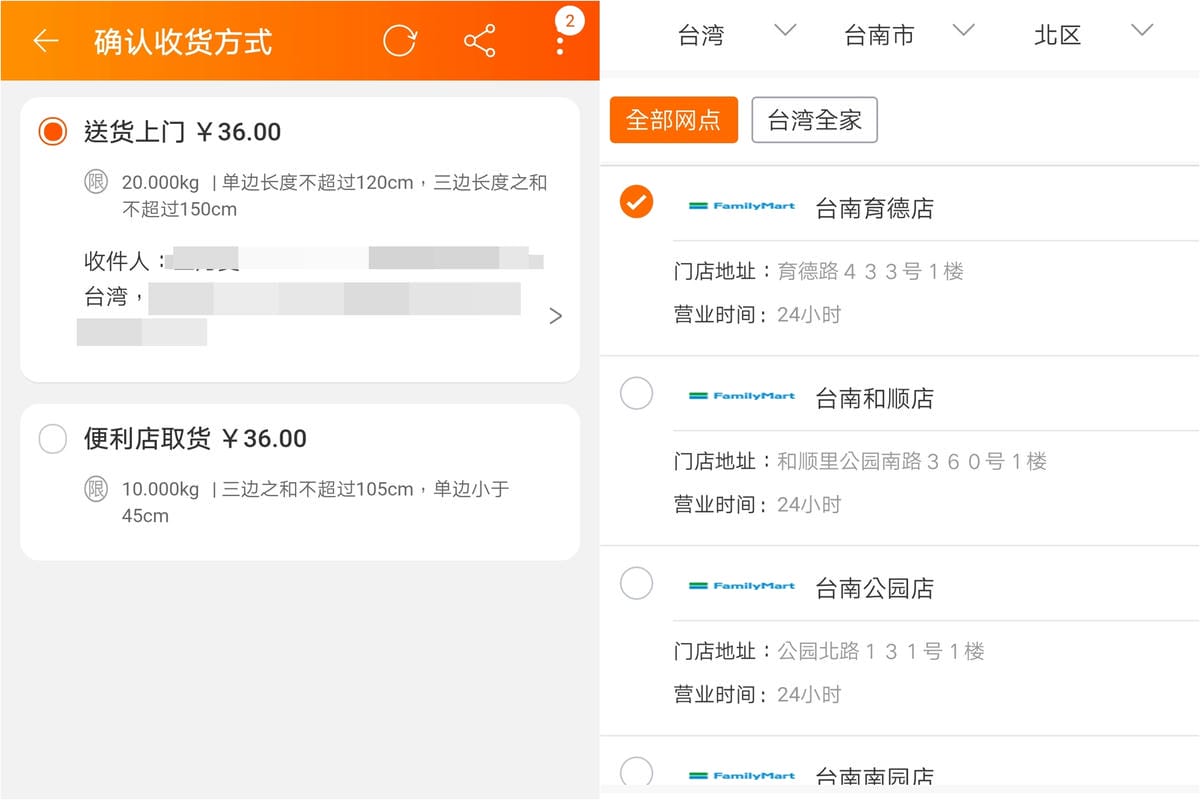Switch to the 台湾全家 filter
1200x800 pixels.
(814, 119)
